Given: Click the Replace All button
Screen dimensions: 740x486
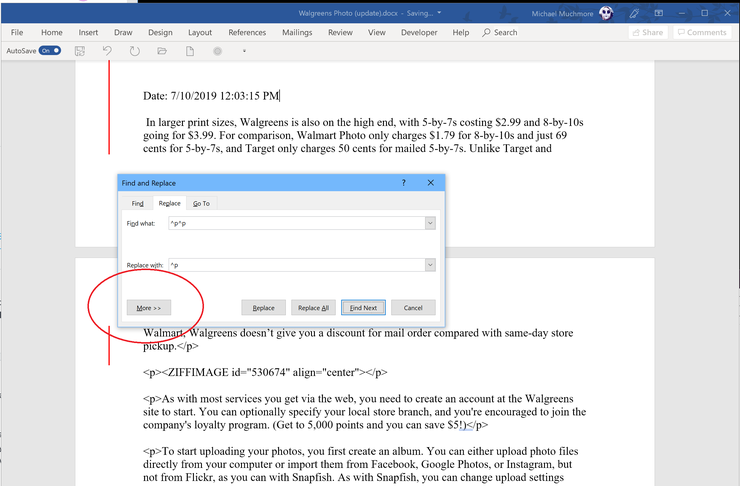Looking at the screenshot, I should [313, 308].
